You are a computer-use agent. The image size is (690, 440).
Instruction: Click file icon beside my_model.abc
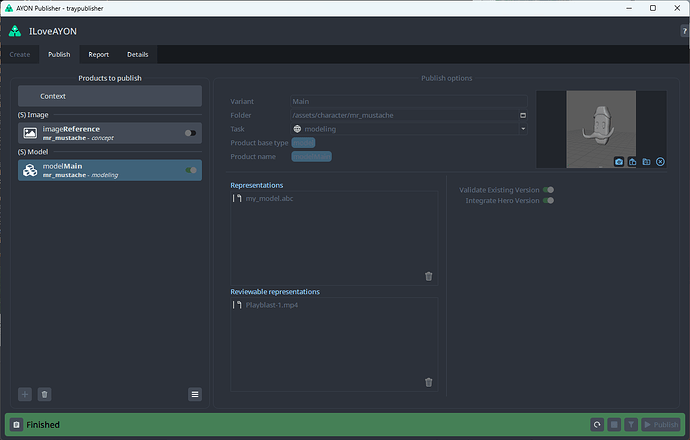point(237,198)
